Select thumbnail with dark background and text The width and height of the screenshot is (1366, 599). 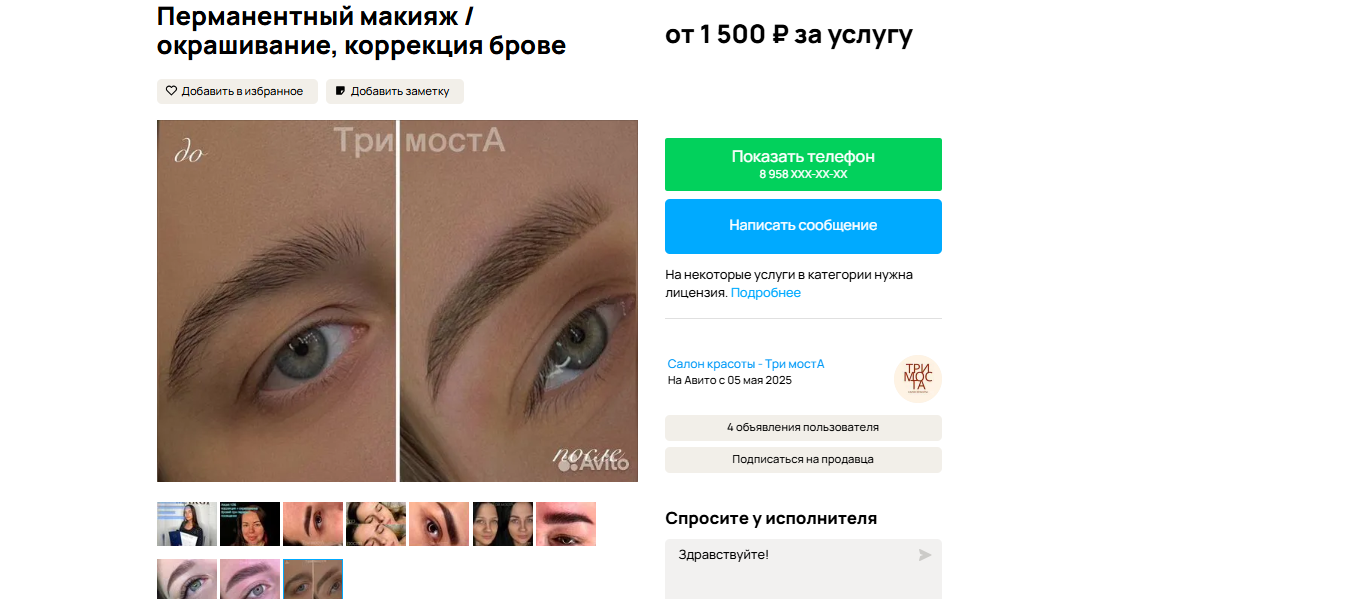pos(250,524)
